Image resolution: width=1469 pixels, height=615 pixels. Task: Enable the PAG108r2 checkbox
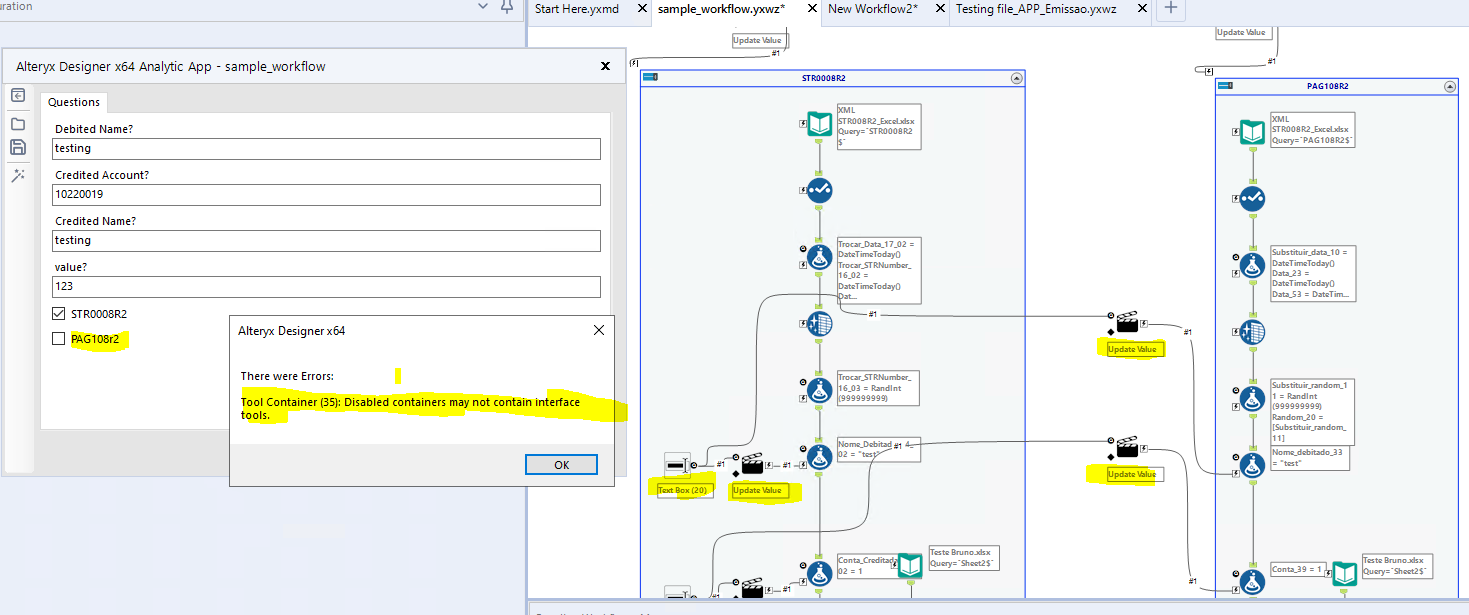pyautogui.click(x=58, y=338)
